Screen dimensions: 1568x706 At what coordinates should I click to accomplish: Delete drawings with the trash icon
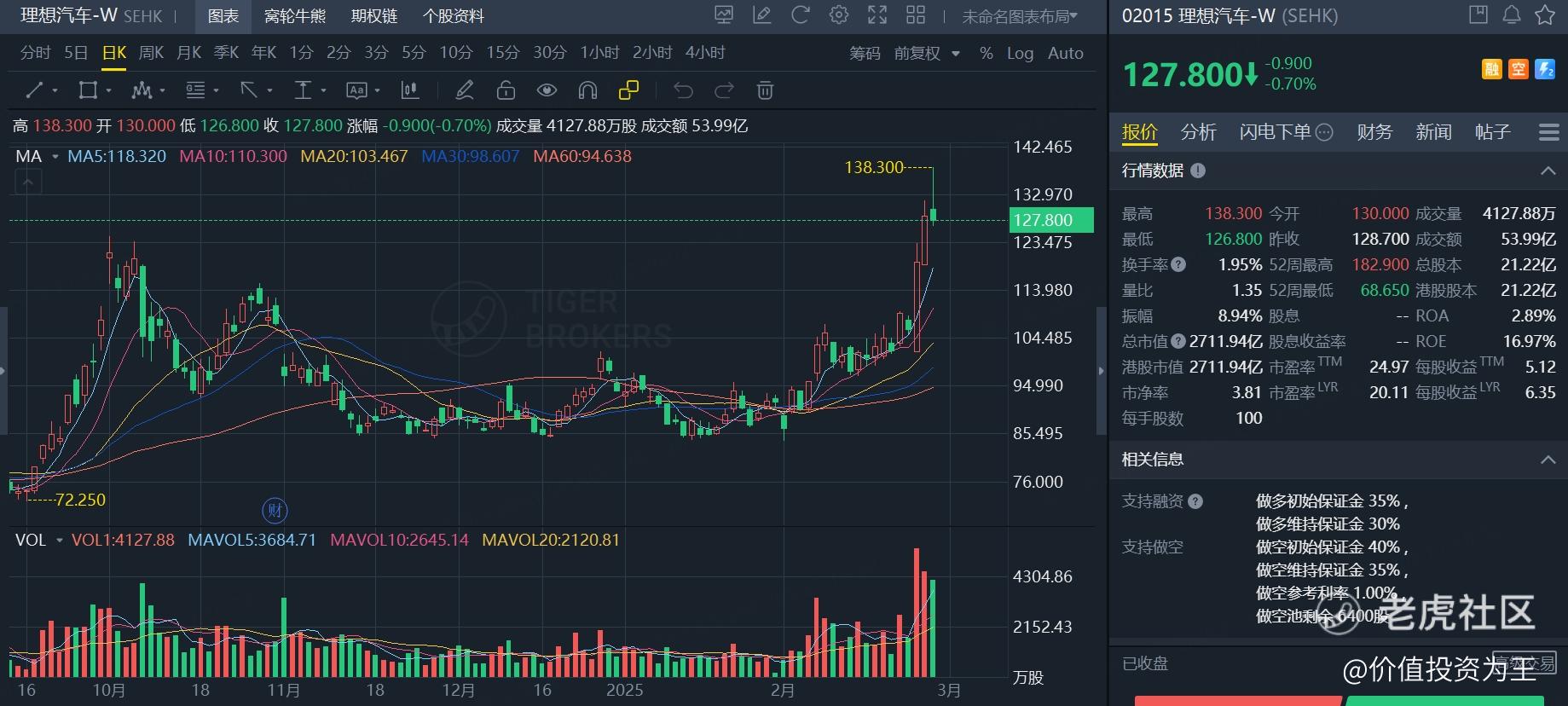point(765,90)
